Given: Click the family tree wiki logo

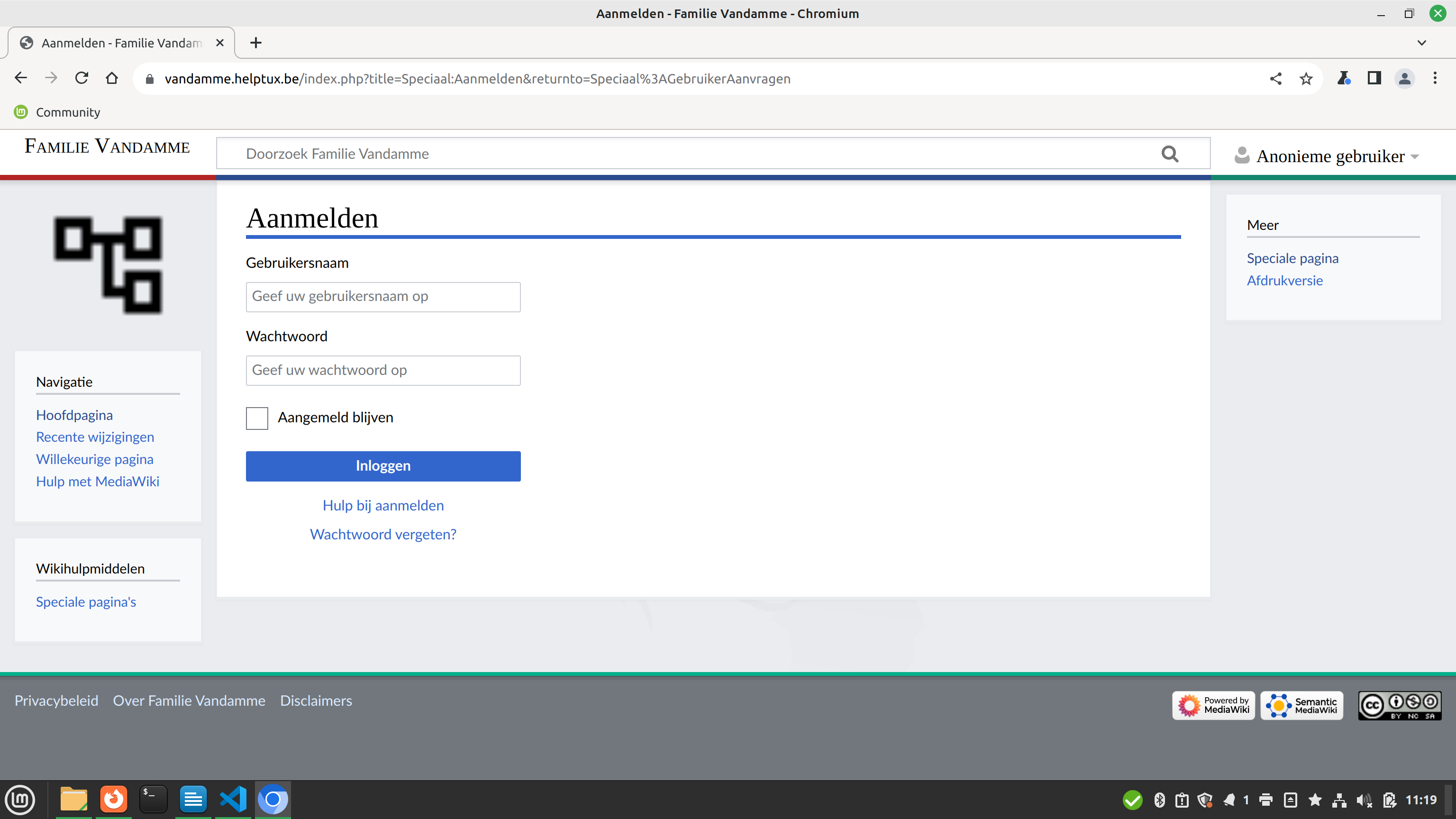Looking at the screenshot, I should (108, 264).
